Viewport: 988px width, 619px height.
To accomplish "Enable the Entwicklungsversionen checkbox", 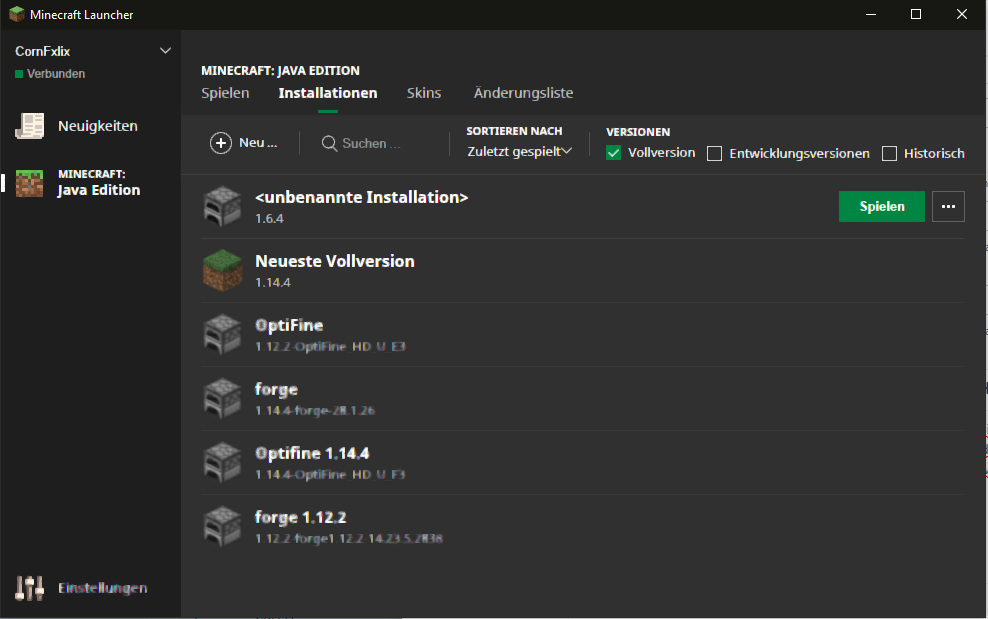I will [x=715, y=154].
